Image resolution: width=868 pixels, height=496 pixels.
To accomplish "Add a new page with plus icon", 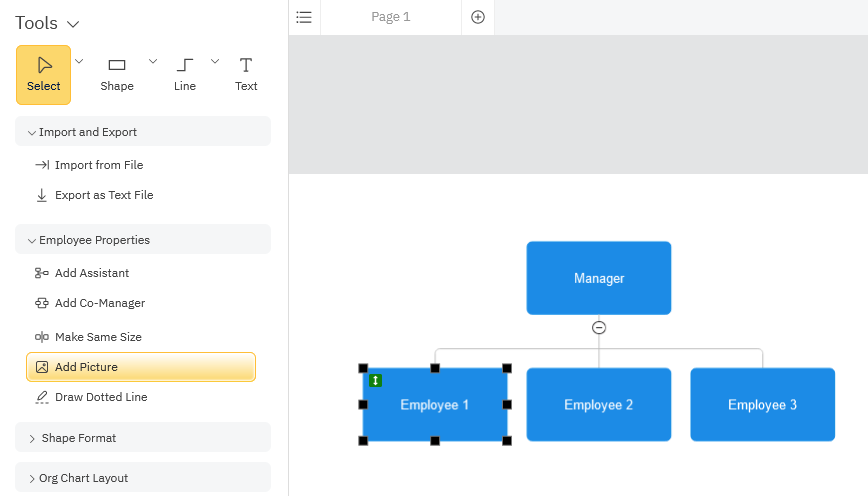I will 478,17.
